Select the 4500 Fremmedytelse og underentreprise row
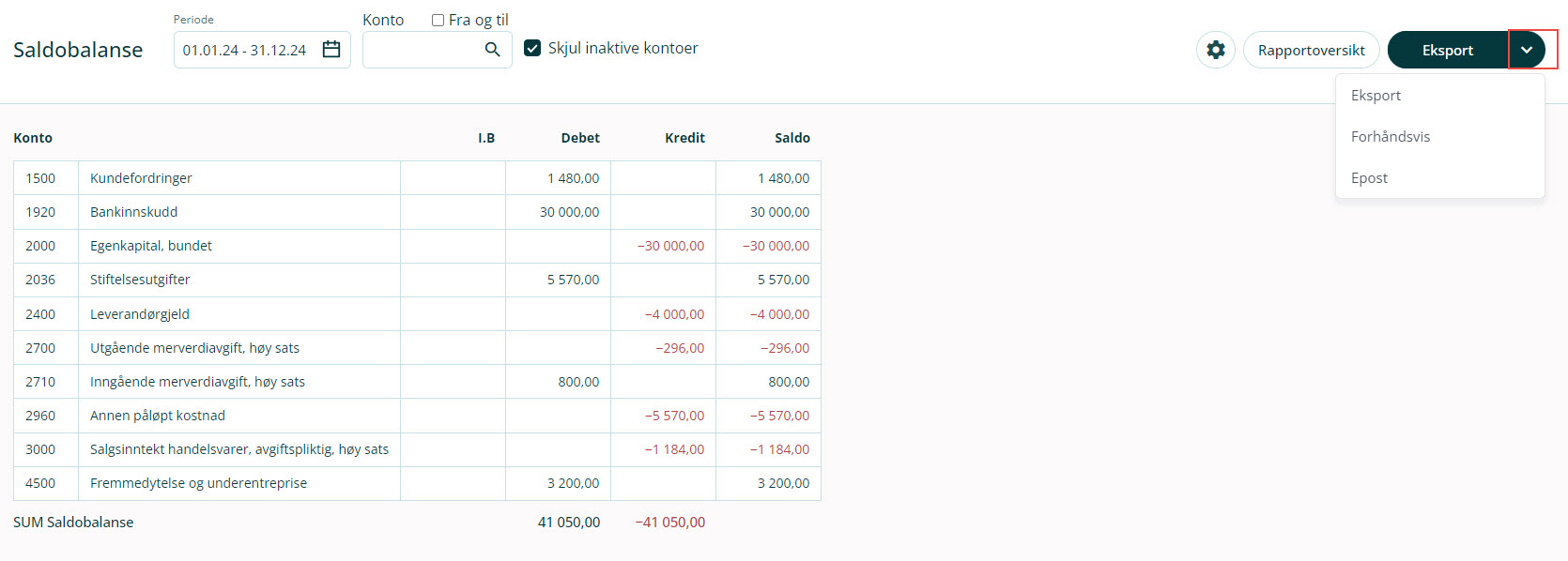This screenshot has width=1568, height=561. tap(198, 483)
